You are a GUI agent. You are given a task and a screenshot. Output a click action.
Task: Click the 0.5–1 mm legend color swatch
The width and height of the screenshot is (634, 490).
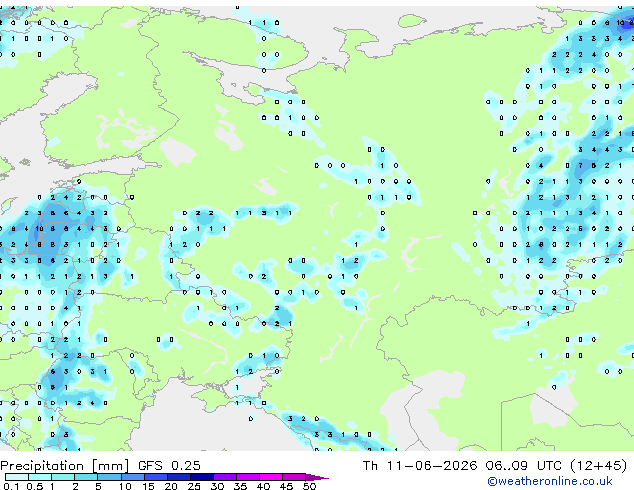(x=40, y=477)
